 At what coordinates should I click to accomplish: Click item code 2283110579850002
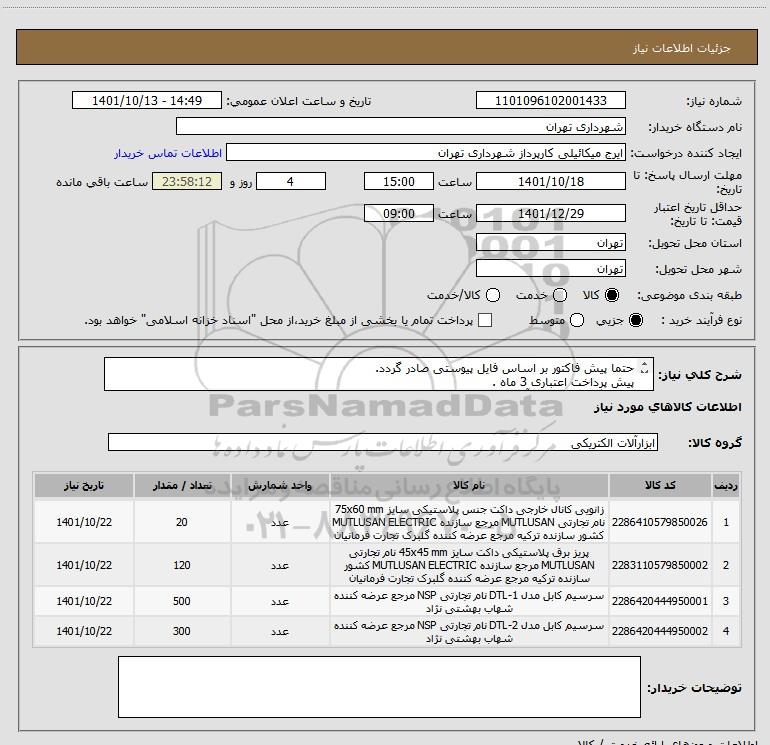[660, 565]
